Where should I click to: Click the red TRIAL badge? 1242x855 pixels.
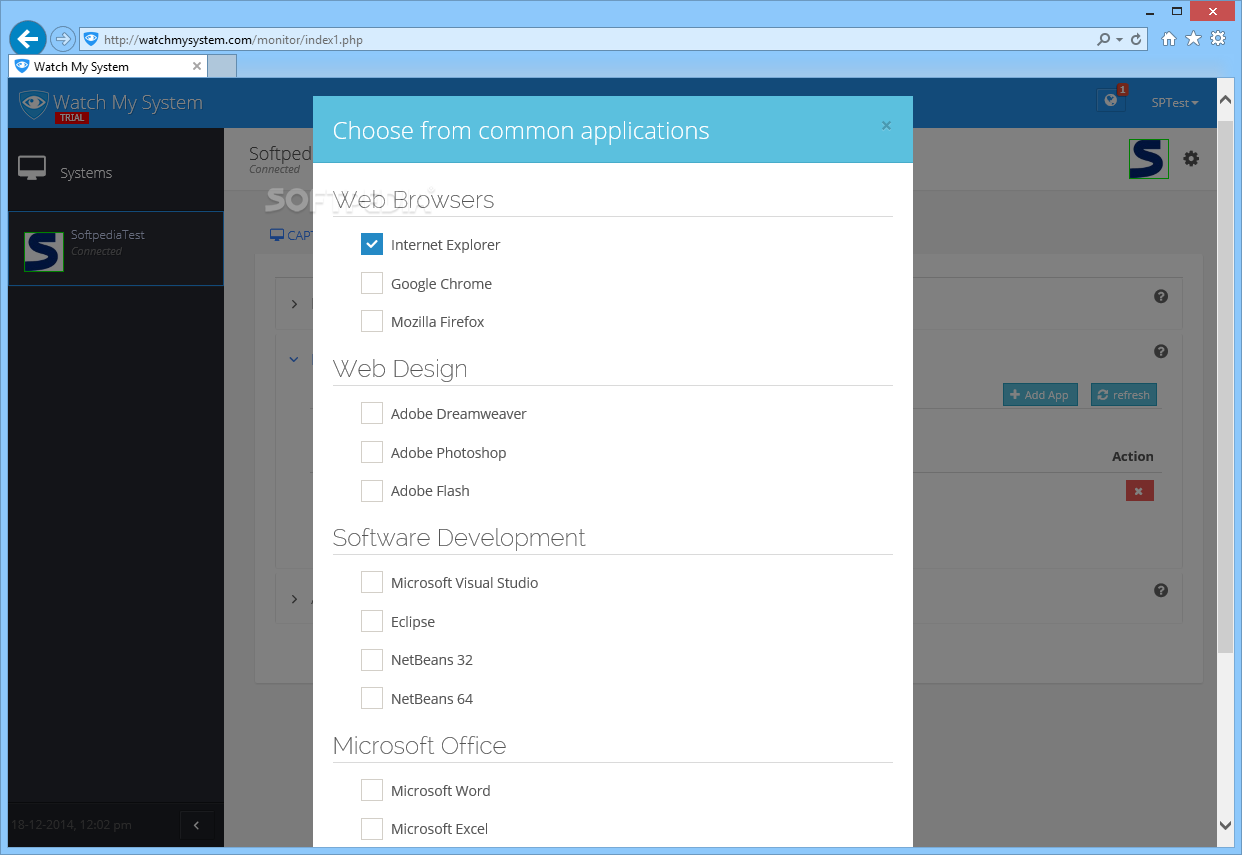click(x=72, y=118)
